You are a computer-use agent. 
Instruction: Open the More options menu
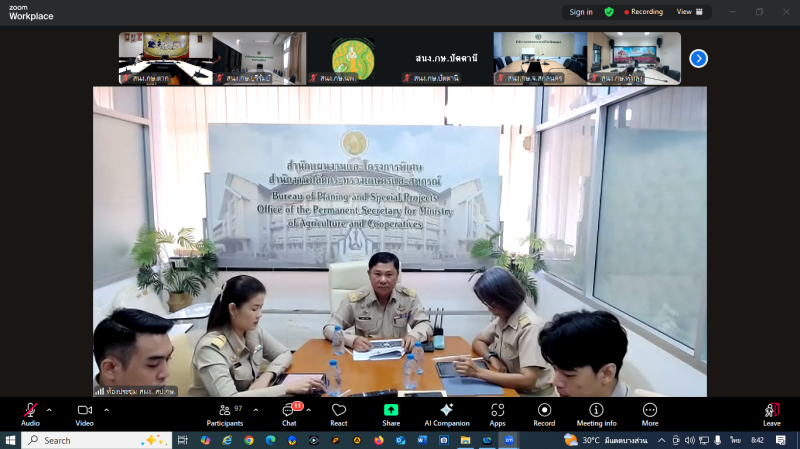tap(650, 413)
